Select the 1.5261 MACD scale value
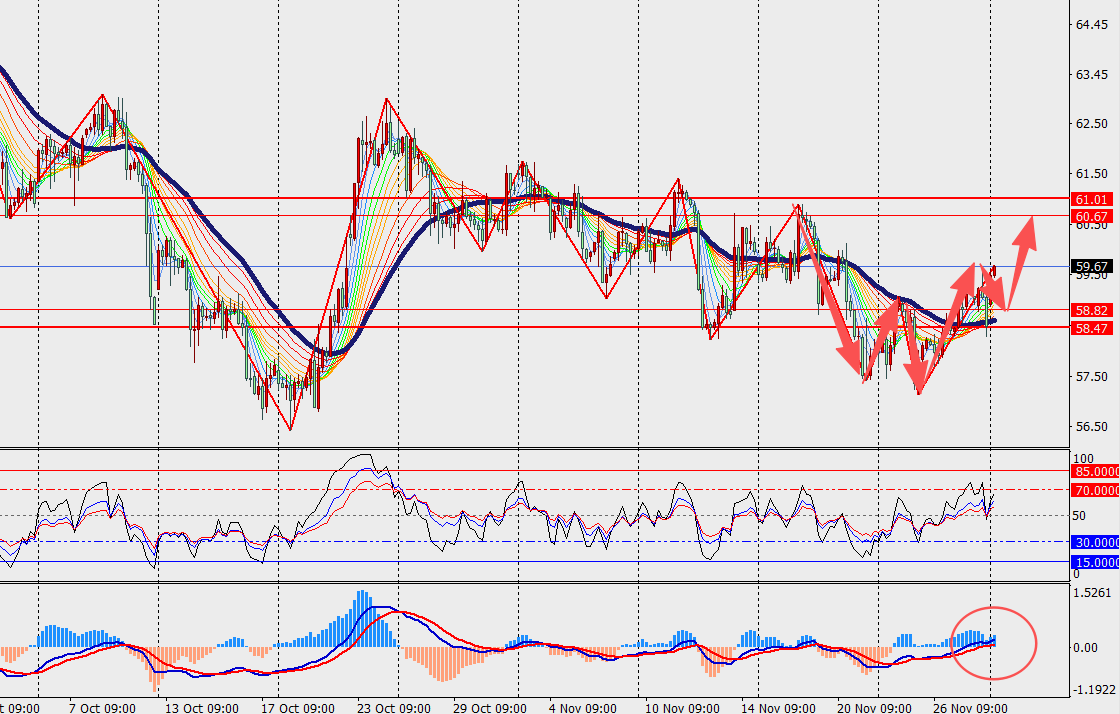 [x=1092, y=592]
